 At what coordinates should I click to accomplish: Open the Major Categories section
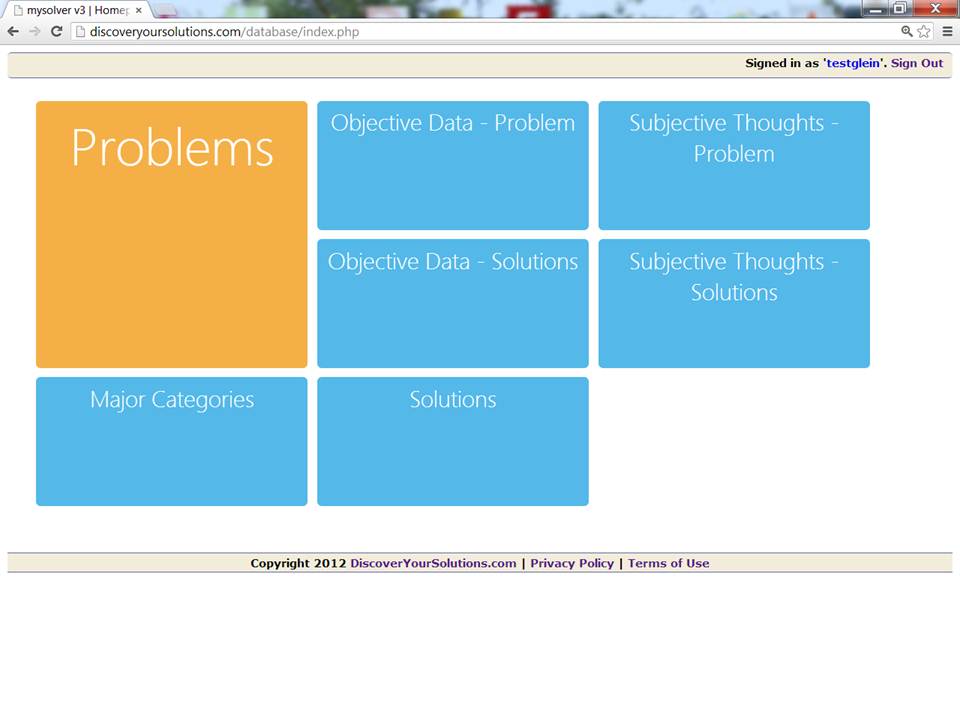click(171, 441)
